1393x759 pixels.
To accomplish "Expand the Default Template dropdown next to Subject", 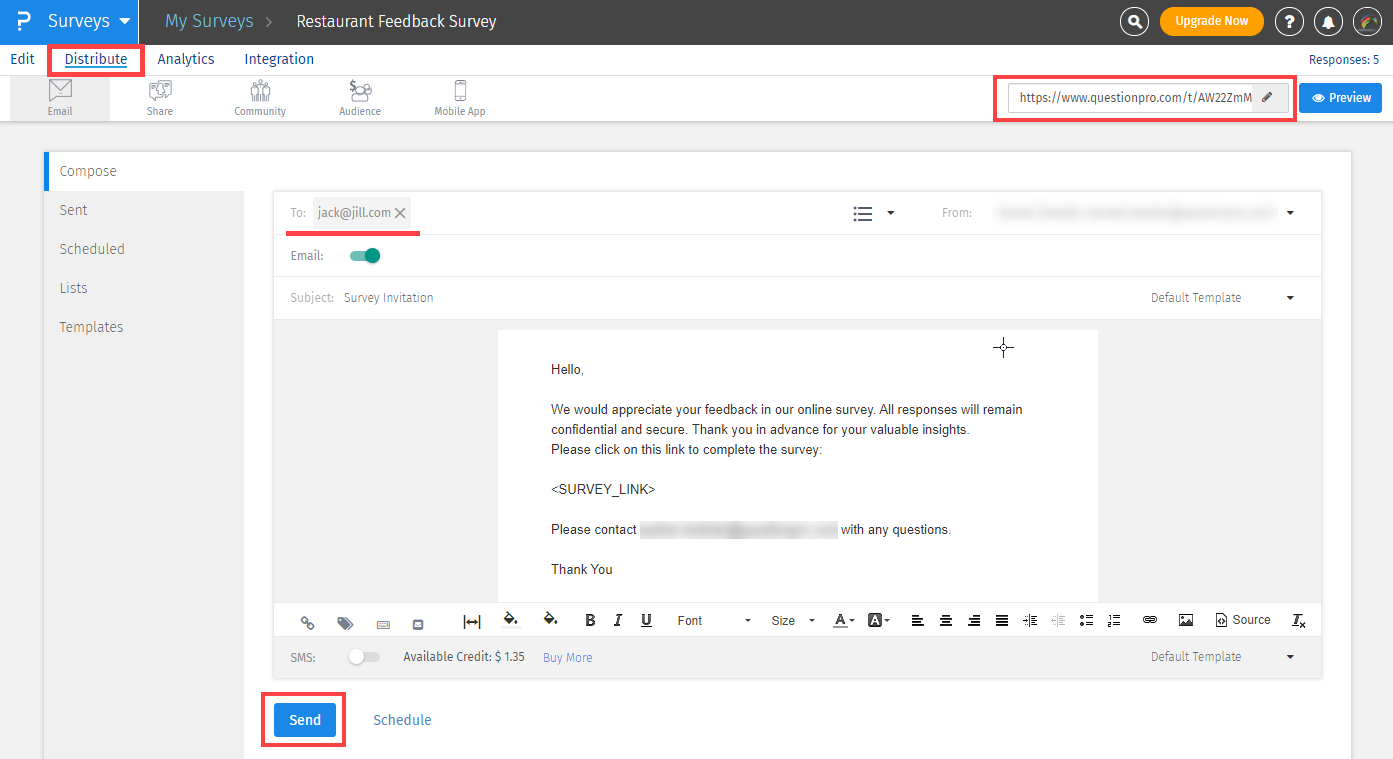I will click(1289, 297).
